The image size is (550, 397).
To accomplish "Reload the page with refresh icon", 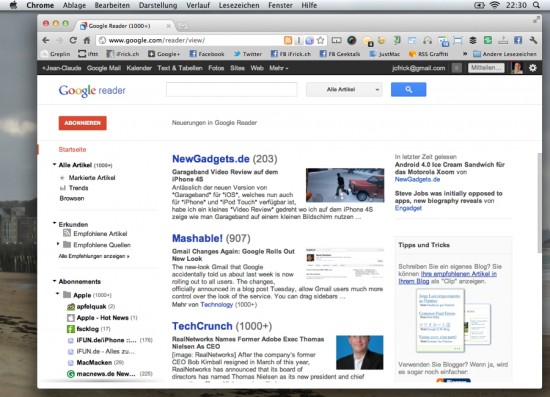I will click(x=73, y=40).
